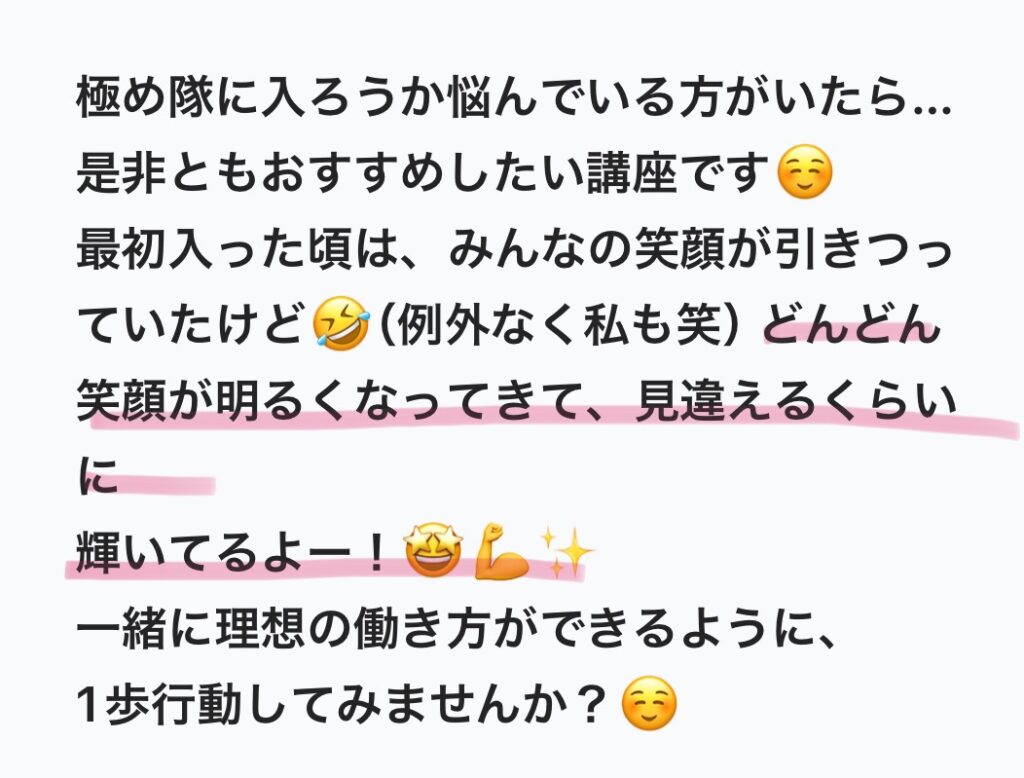This screenshot has width=1024, height=778.
Task: Click the sparkles emoji
Action: click(x=566, y=553)
